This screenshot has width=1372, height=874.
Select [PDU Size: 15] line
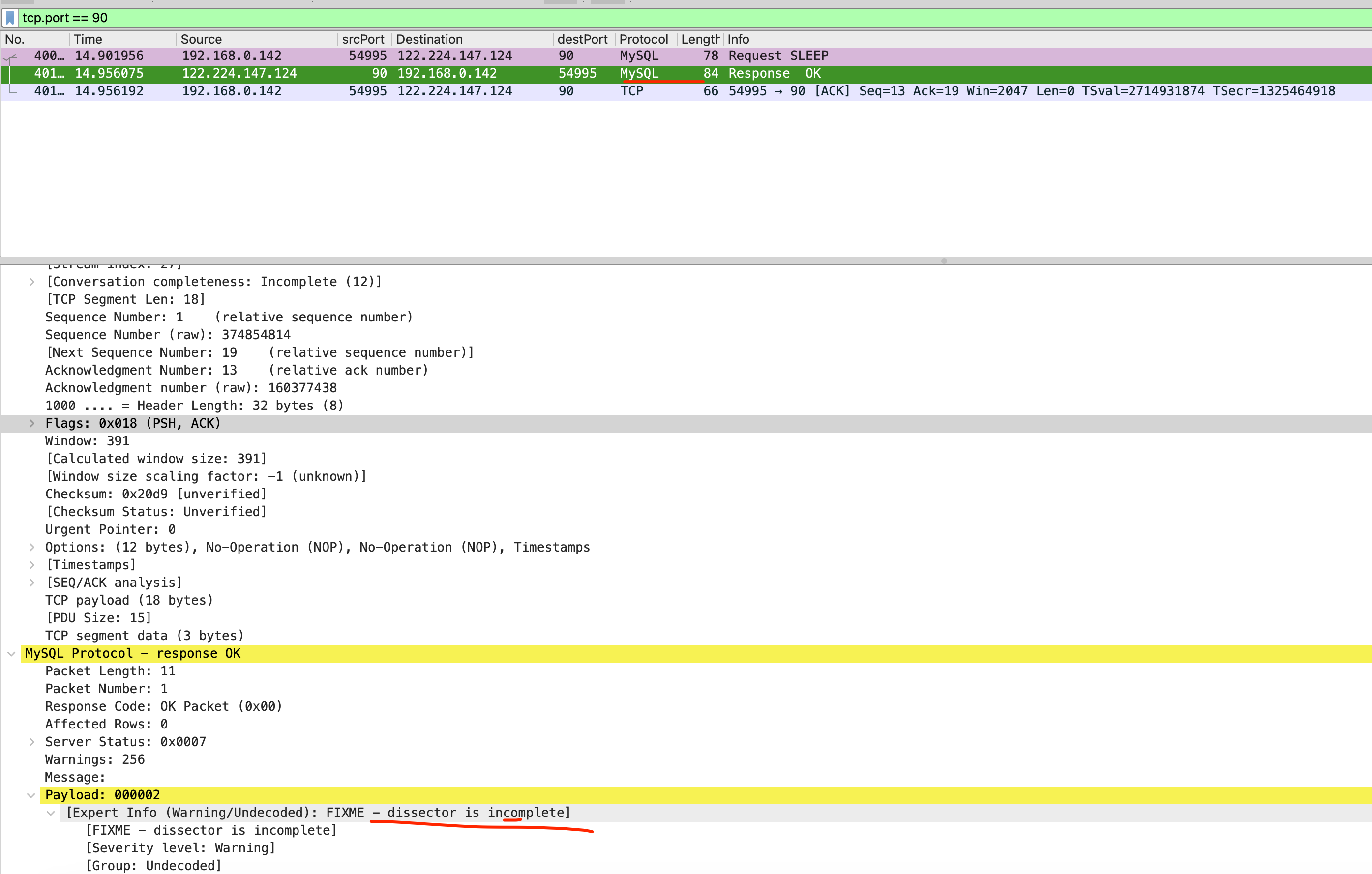(x=98, y=618)
